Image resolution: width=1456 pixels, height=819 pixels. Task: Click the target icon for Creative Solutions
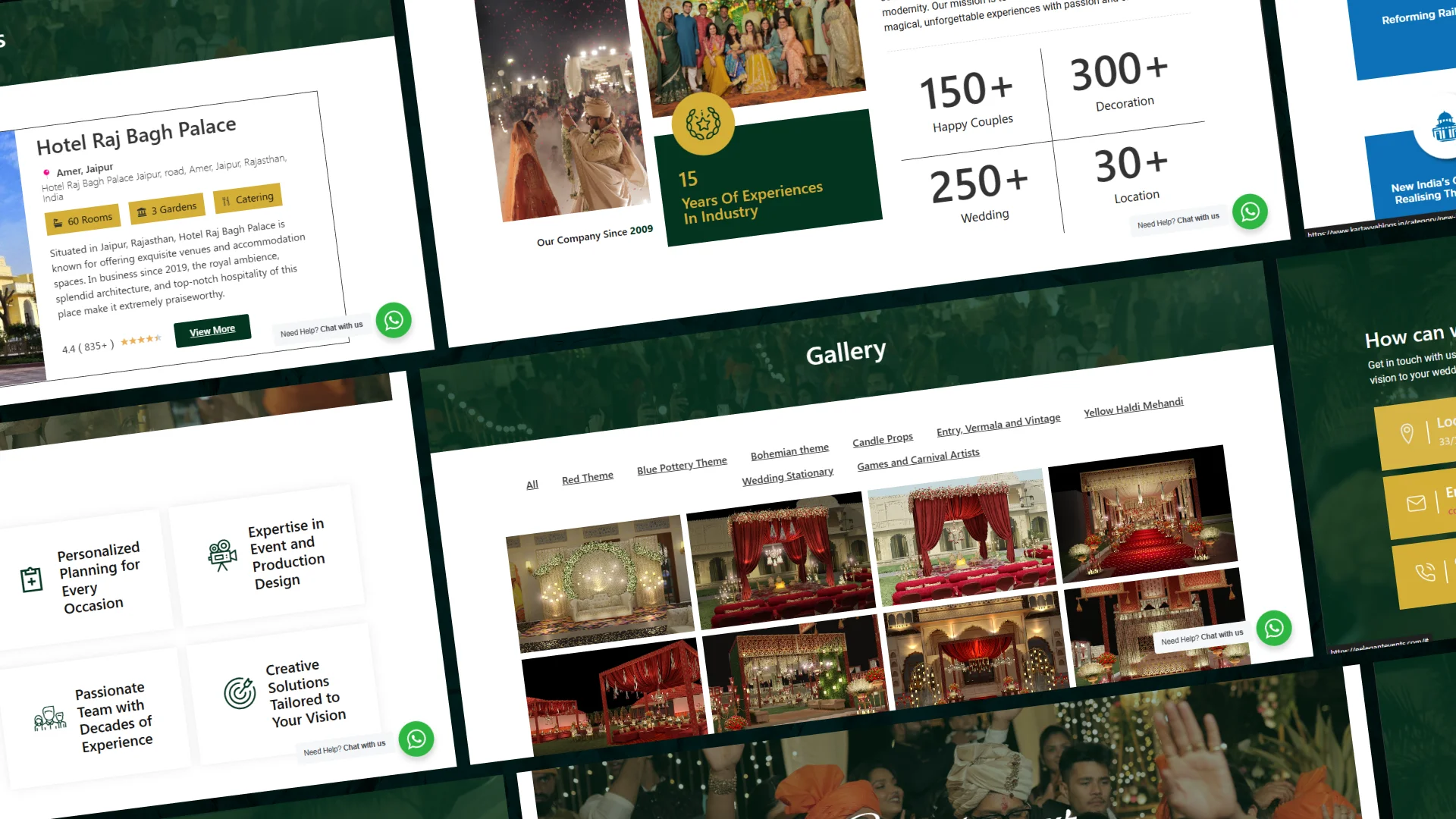[x=240, y=693]
